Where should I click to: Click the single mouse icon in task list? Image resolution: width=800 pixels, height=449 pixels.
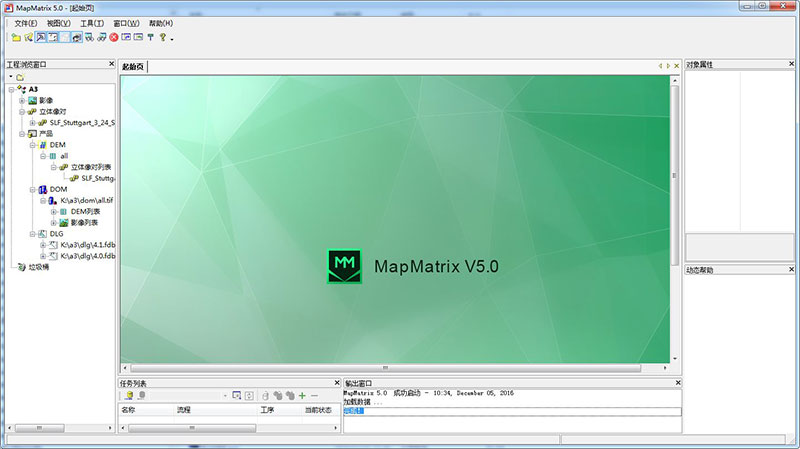pos(265,395)
